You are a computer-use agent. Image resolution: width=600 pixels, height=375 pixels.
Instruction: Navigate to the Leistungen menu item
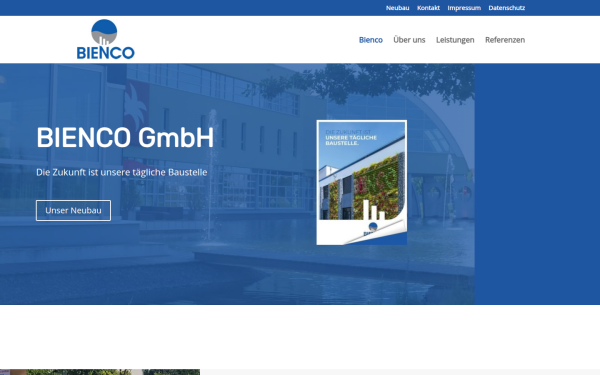(x=455, y=40)
